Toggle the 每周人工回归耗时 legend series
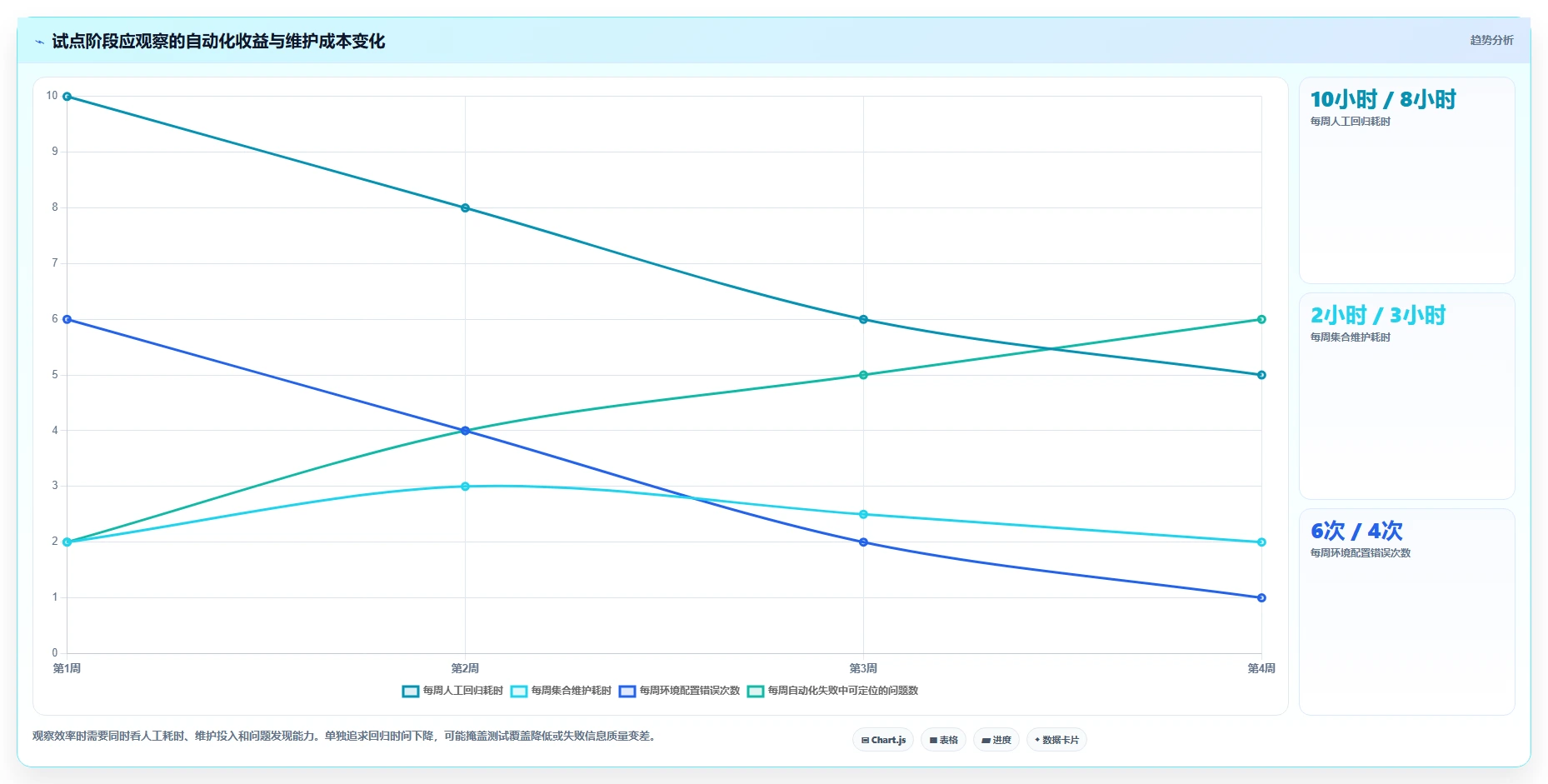Image resolution: width=1548 pixels, height=784 pixels. (452, 691)
